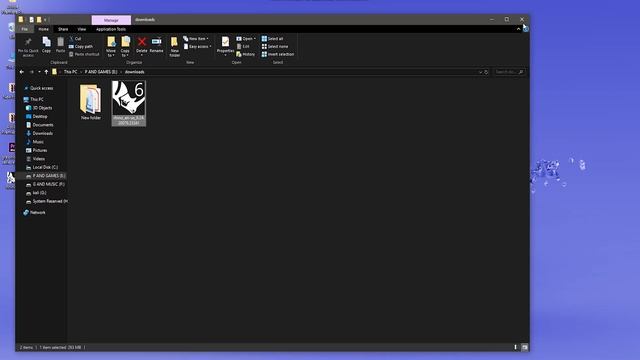Open the Open dropdown in ribbon
640x360 pixels.
[246, 38]
